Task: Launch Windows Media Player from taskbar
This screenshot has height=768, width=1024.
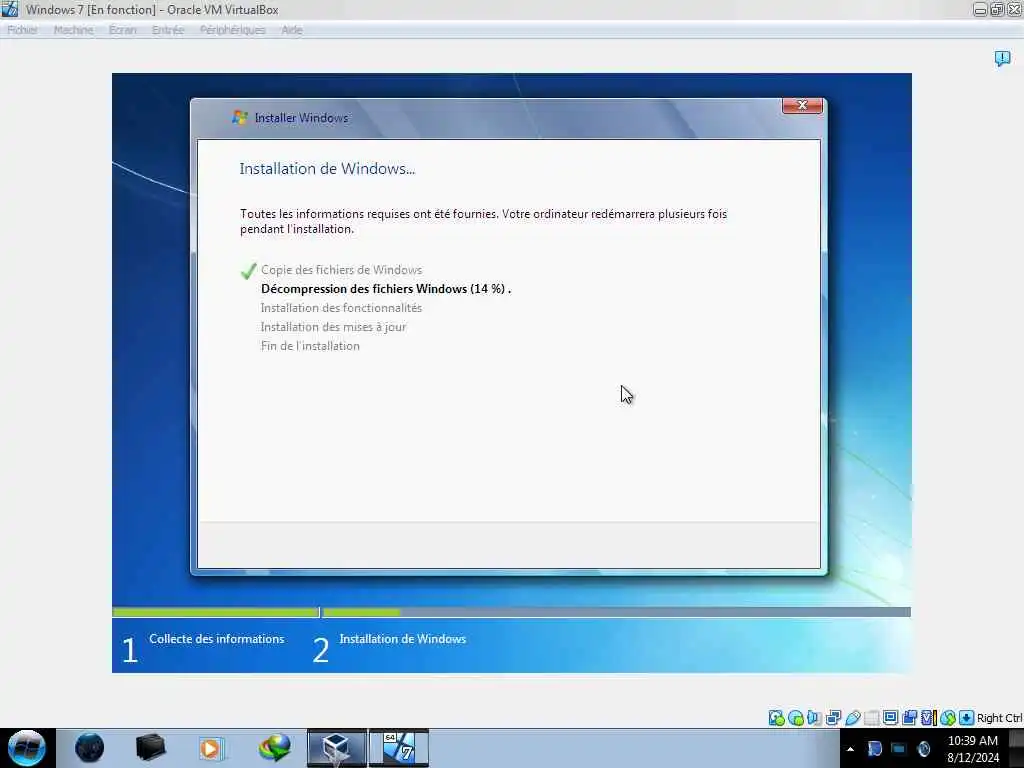Action: pyautogui.click(x=211, y=748)
